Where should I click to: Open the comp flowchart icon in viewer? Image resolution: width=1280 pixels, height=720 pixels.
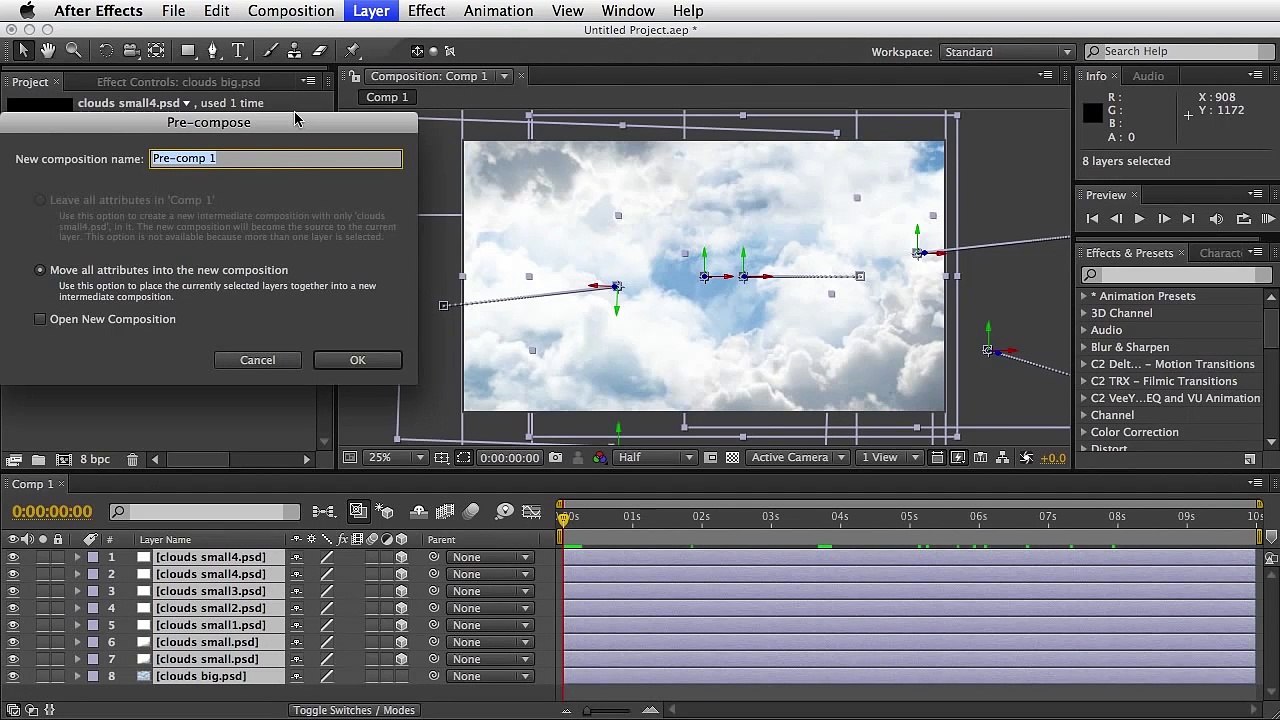[x=1003, y=458]
